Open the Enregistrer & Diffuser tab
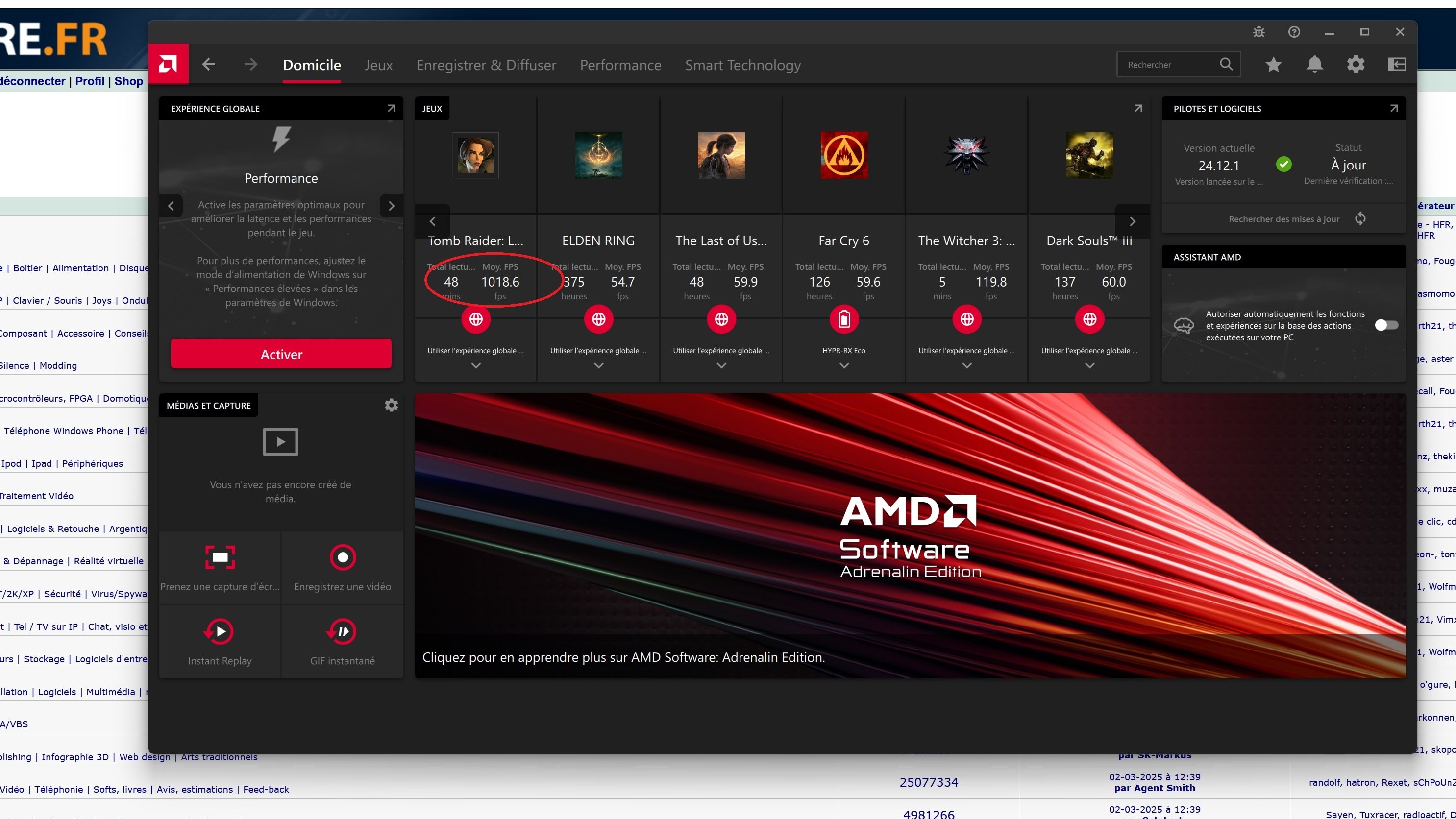This screenshot has height=819, width=1456. pos(486,65)
